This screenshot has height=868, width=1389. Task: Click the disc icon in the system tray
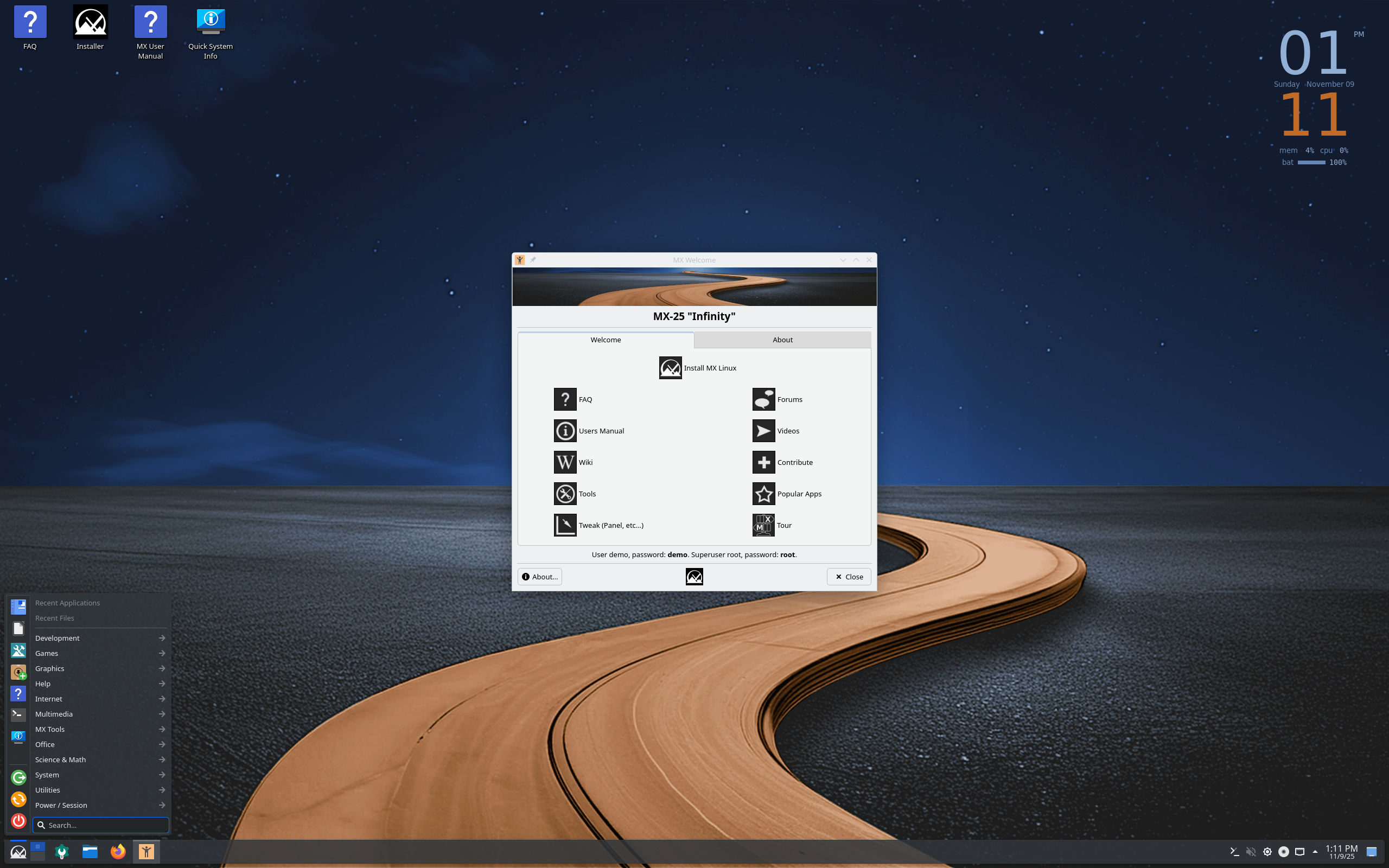(x=1283, y=851)
